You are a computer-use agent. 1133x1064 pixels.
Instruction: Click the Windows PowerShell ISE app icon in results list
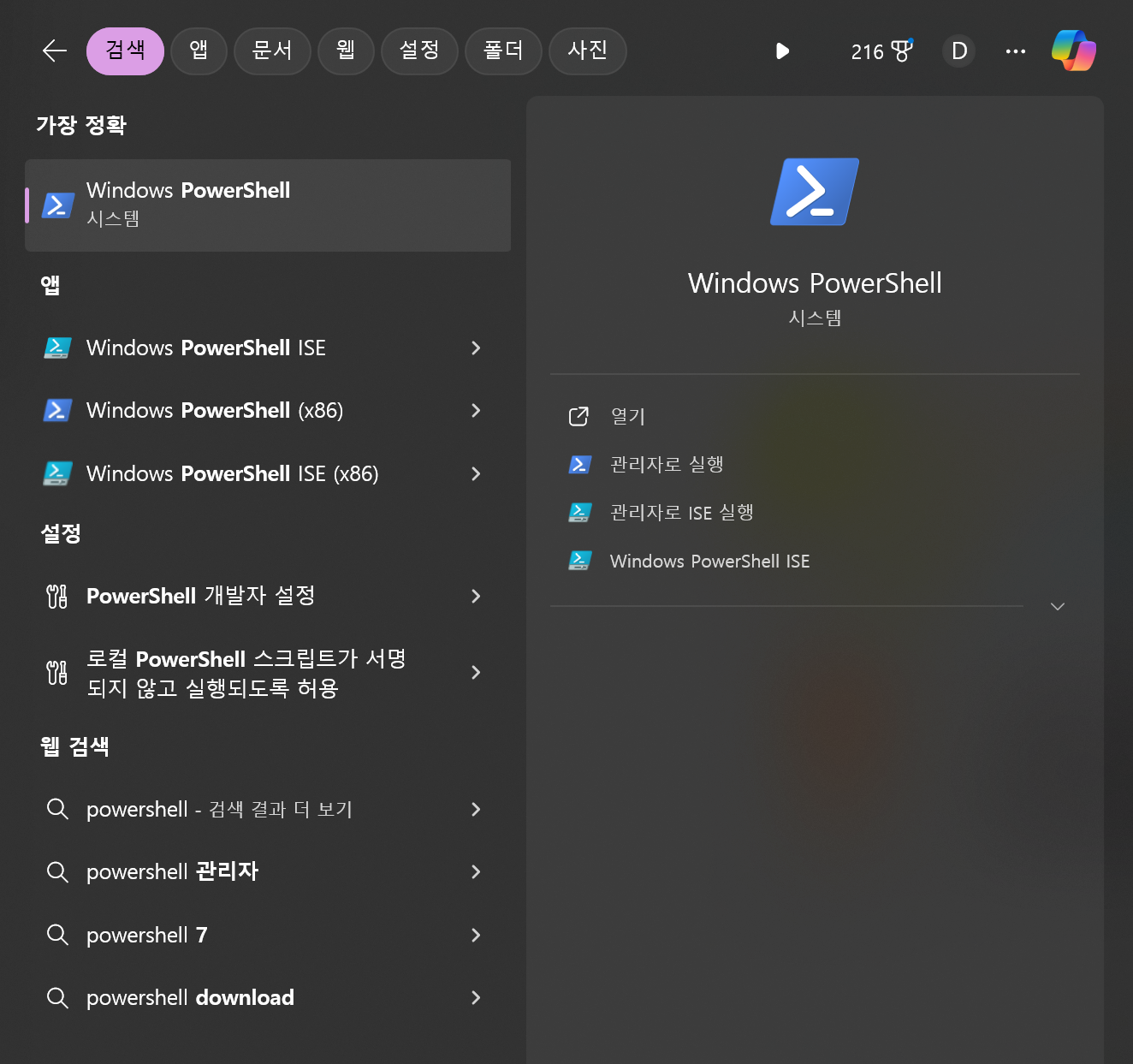(x=57, y=348)
